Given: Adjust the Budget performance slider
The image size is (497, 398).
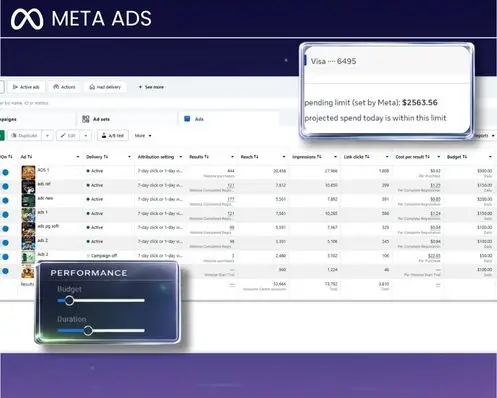Looking at the screenshot, I should pos(69,301).
